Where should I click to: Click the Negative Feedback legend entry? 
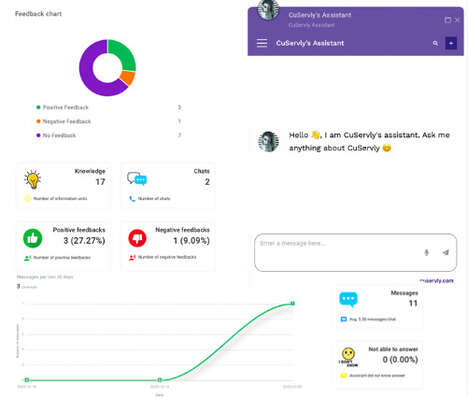coord(63,121)
